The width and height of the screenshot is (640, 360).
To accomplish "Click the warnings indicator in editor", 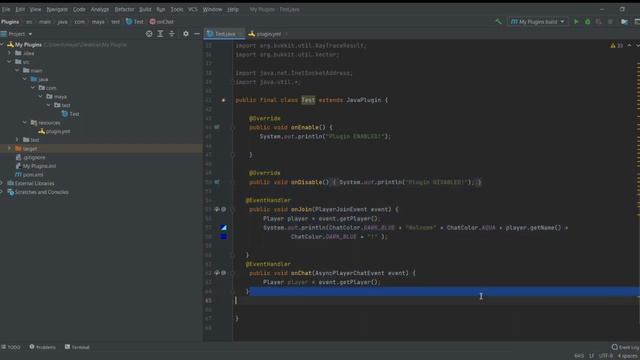I will pos(617,46).
